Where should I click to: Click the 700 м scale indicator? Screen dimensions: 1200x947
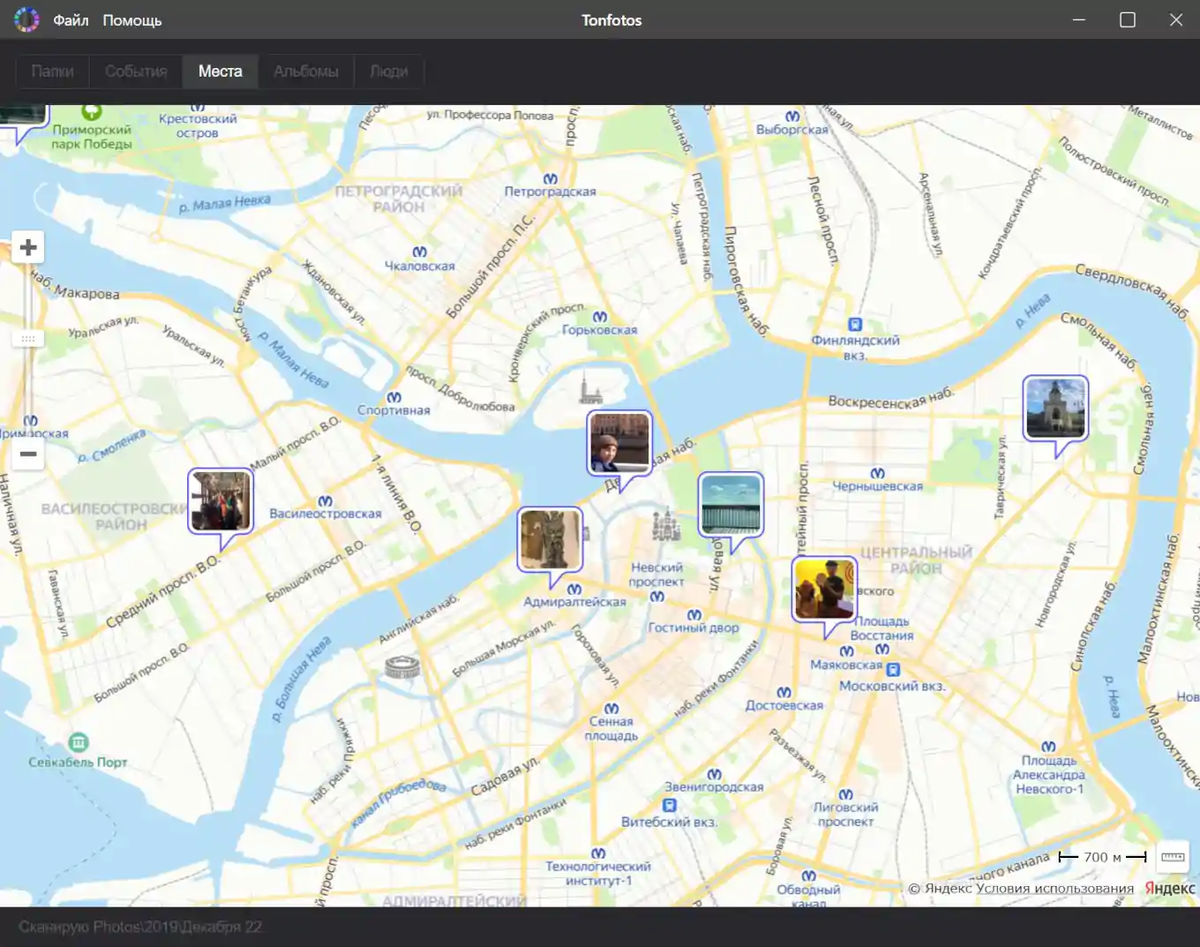click(1102, 857)
